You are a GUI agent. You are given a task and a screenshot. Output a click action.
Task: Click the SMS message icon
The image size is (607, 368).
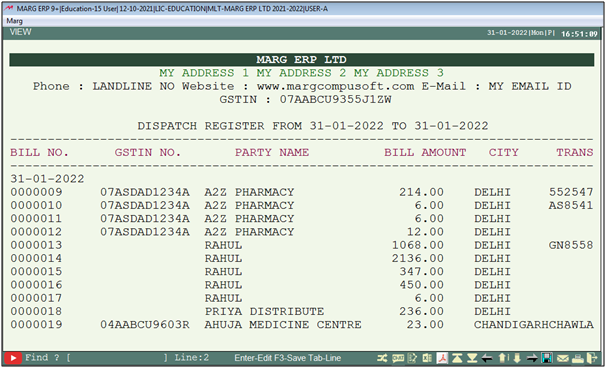pos(398,358)
